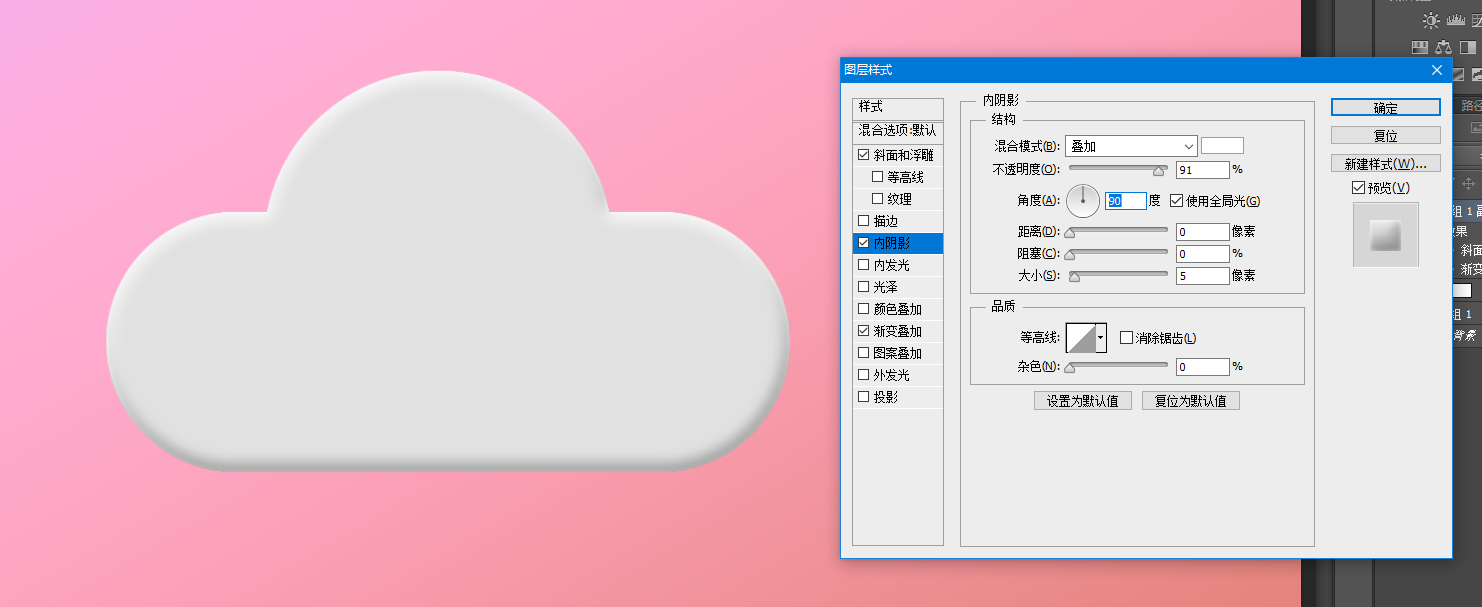Enable the 纹理 (Texture) checkbox
Image resolution: width=1482 pixels, height=607 pixels.
[x=878, y=199]
